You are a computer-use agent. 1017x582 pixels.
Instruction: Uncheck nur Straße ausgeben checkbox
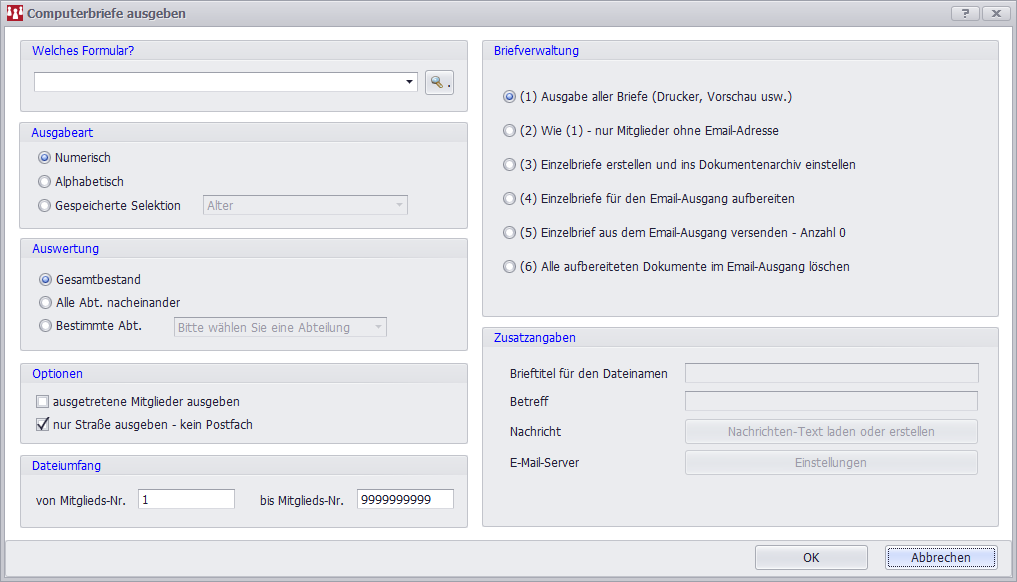pyautogui.click(x=43, y=424)
